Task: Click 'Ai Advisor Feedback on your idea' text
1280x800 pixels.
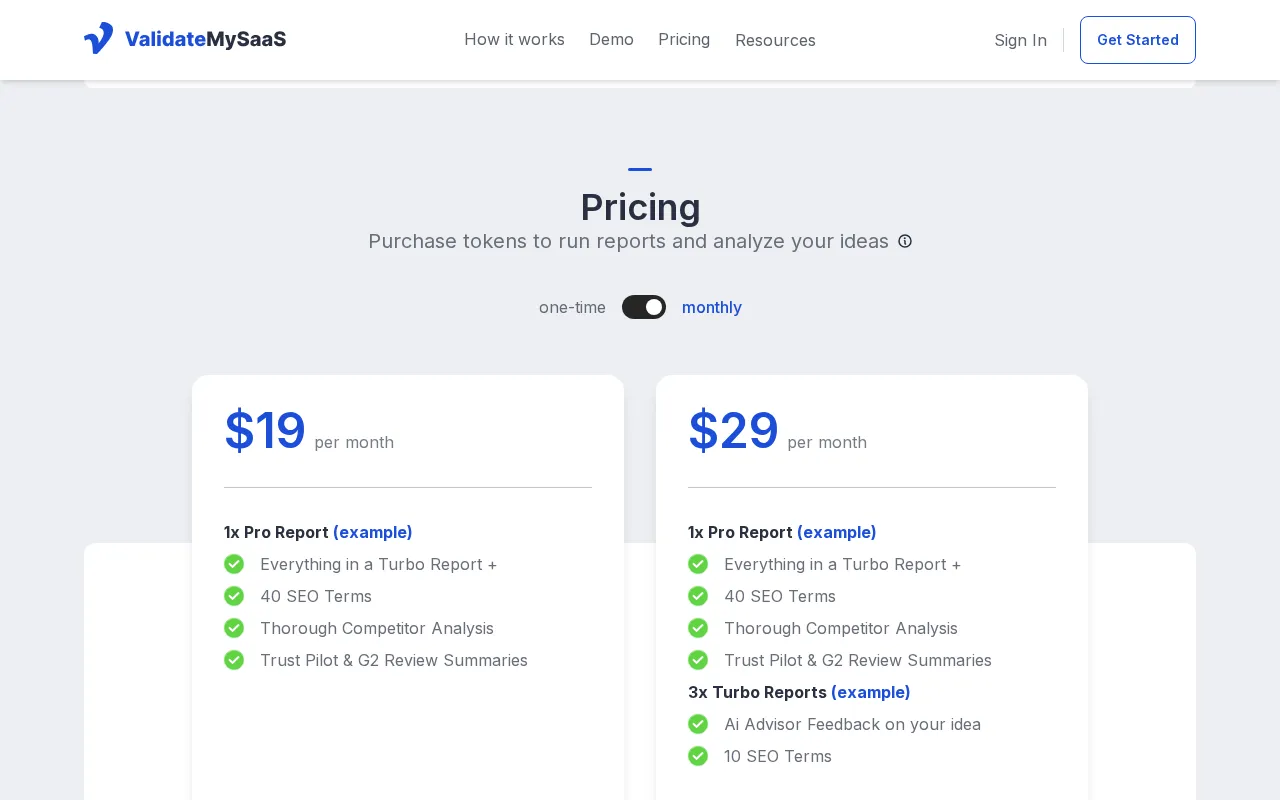Action: (x=852, y=724)
